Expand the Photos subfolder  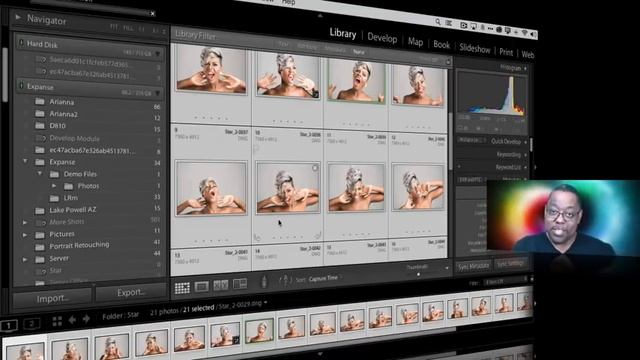(x=54, y=186)
